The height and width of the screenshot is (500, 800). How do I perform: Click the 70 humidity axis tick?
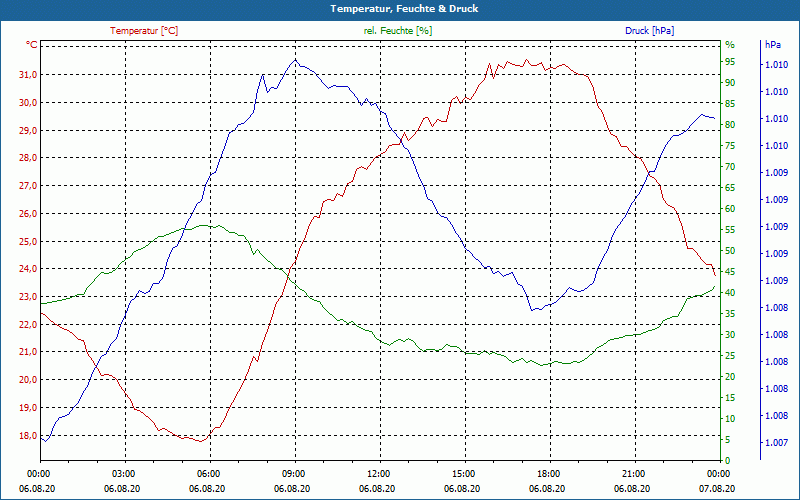730,167
